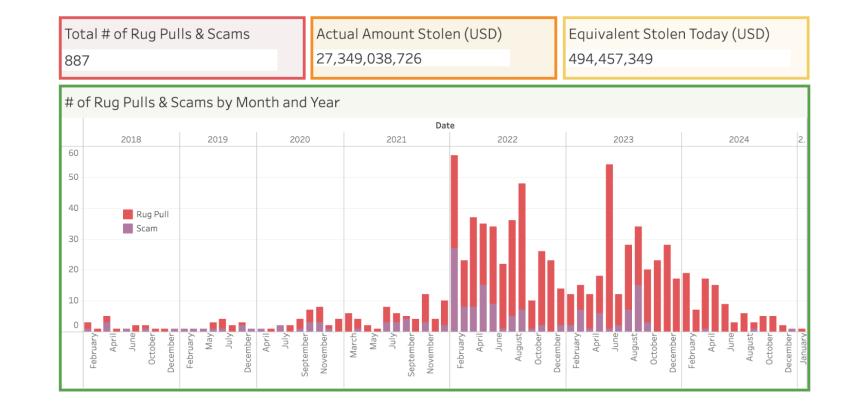Select the 494,457,349 value
860x393 pixels.
pyautogui.click(x=610, y=59)
